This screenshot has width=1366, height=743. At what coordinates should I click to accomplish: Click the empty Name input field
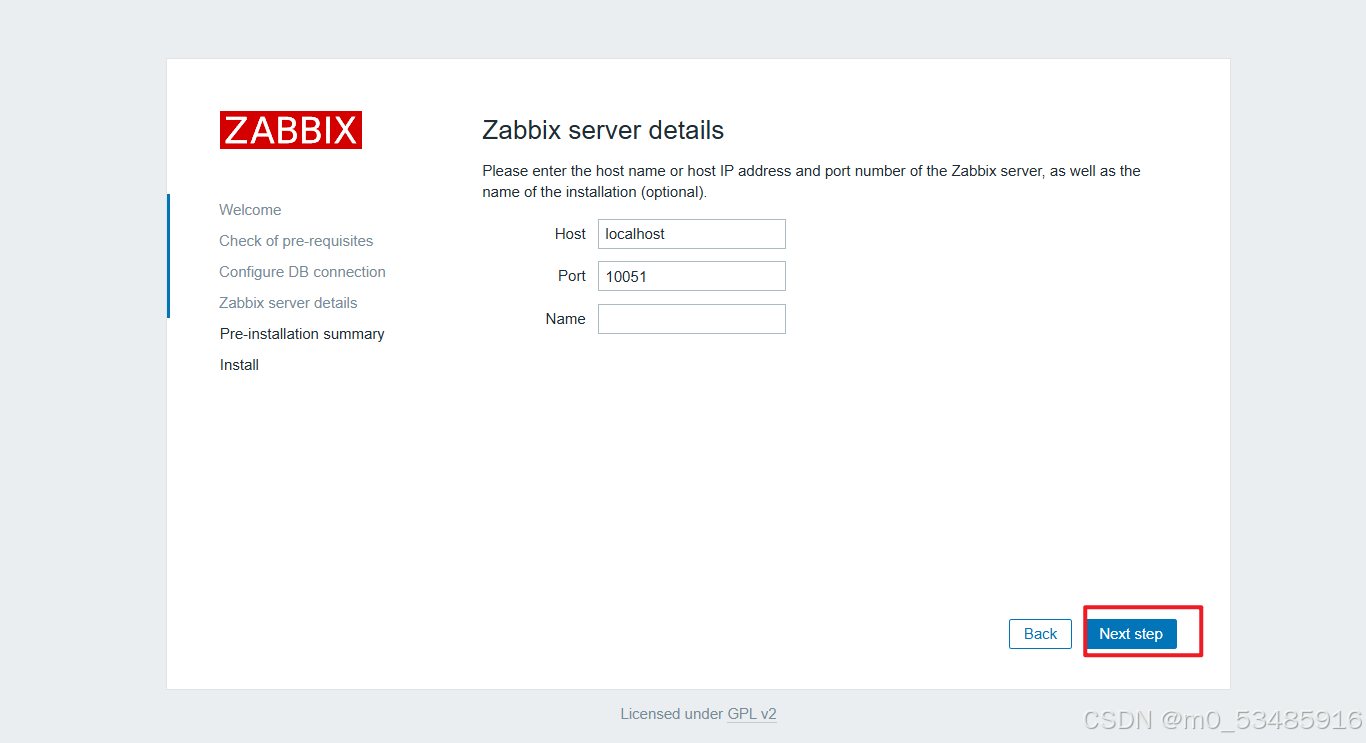691,319
